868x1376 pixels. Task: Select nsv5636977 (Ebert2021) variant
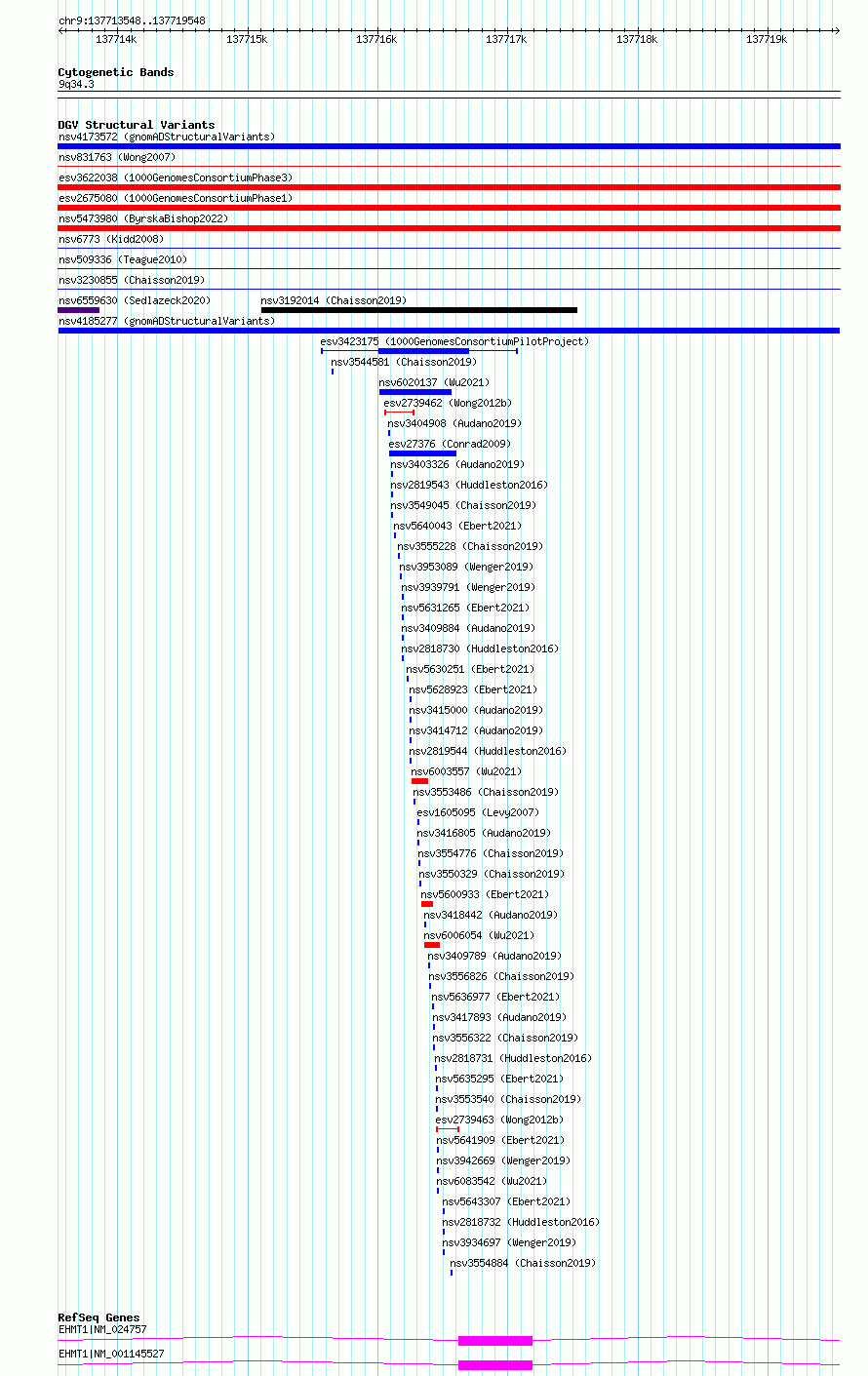coord(495,997)
